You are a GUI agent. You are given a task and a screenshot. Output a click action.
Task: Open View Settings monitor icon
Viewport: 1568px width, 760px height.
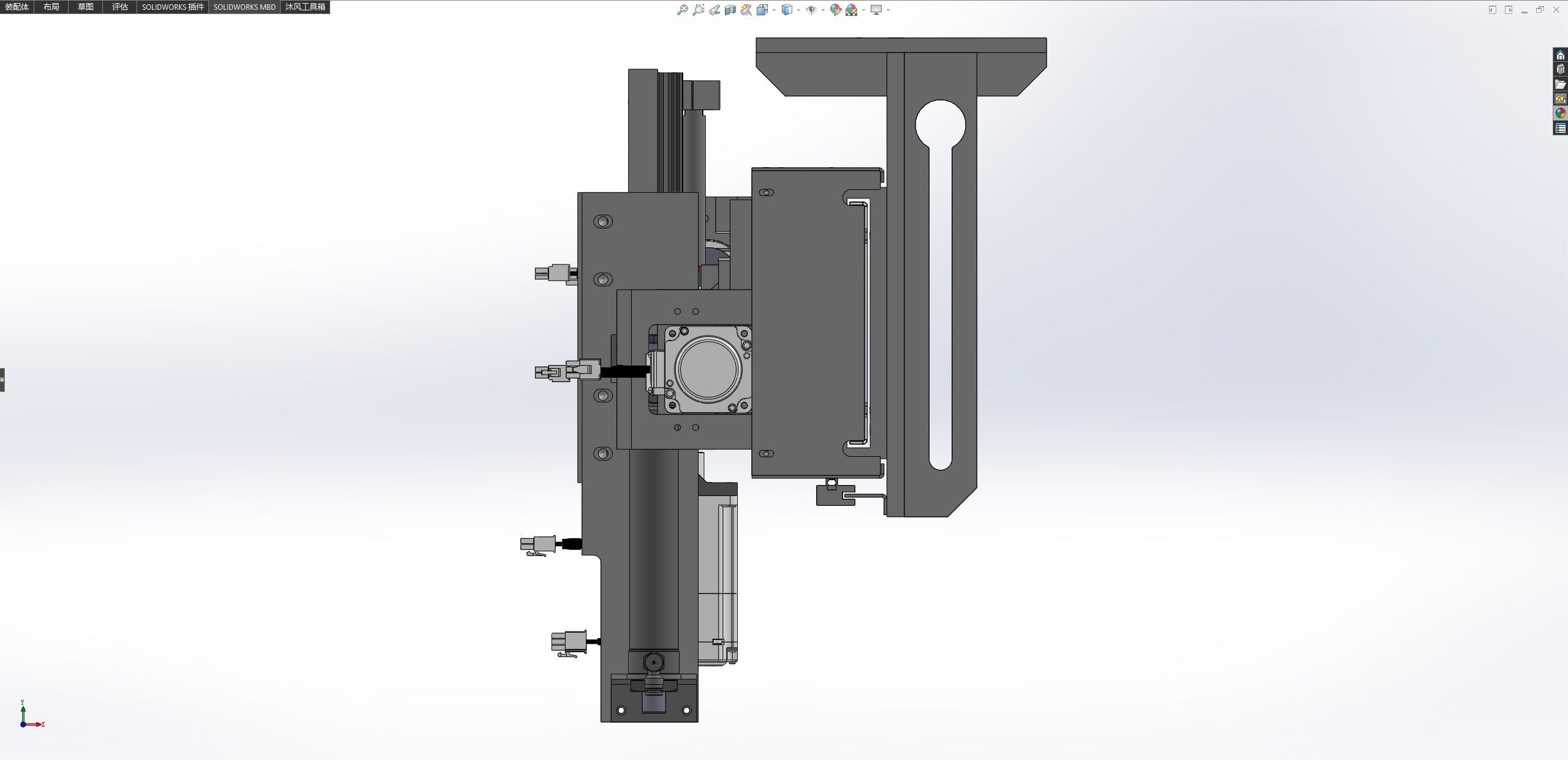coord(876,10)
